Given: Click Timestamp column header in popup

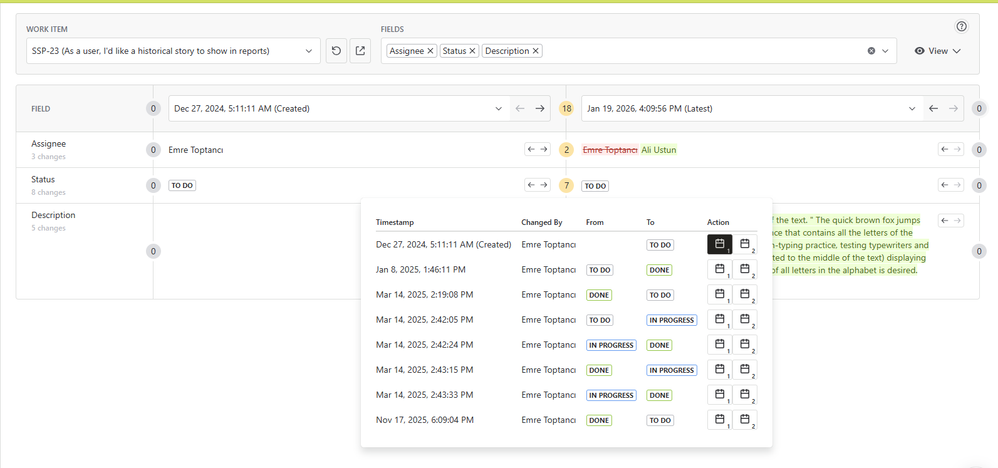Looking at the screenshot, I should click(395, 222).
